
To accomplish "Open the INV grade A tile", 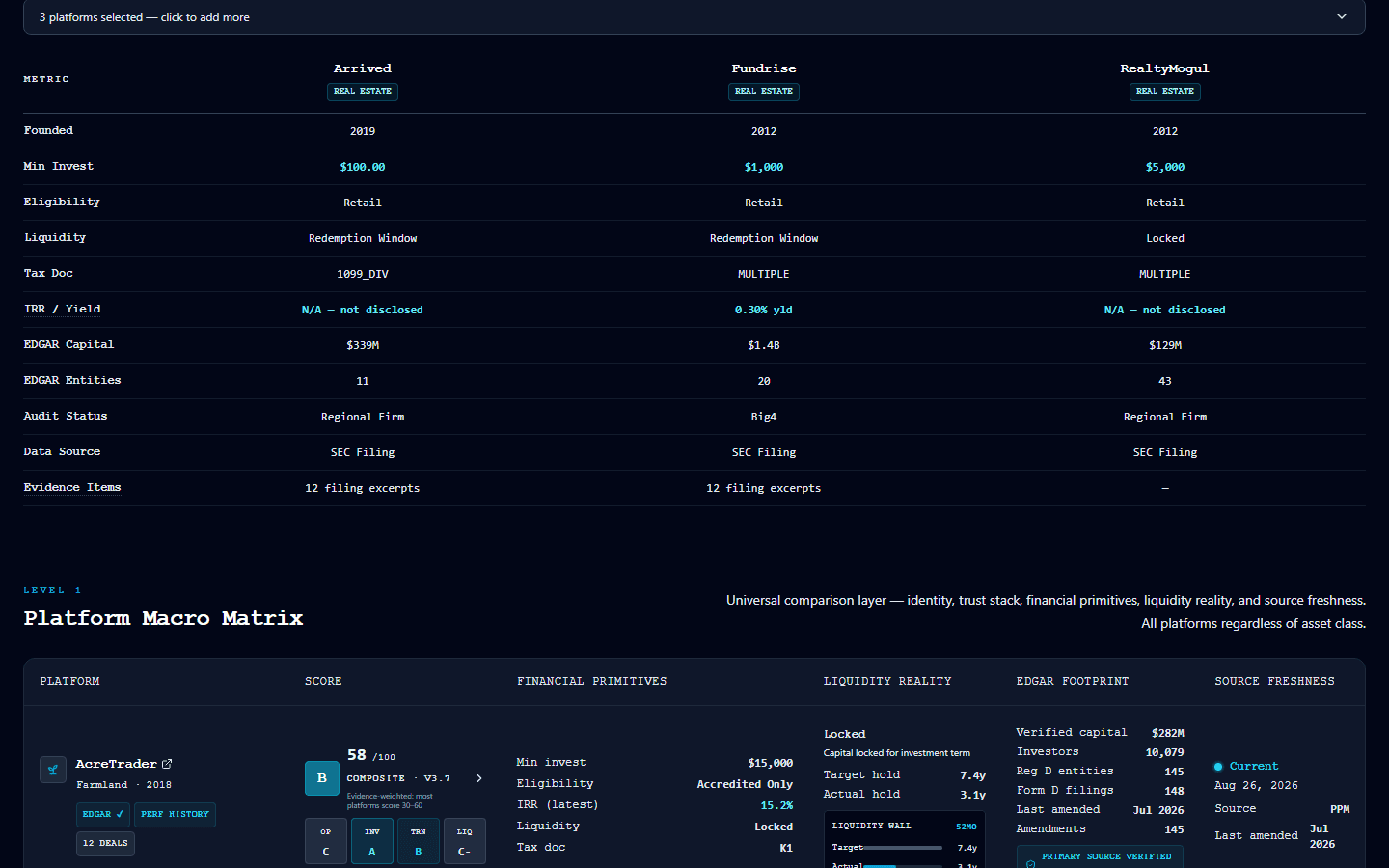I will (x=372, y=841).
